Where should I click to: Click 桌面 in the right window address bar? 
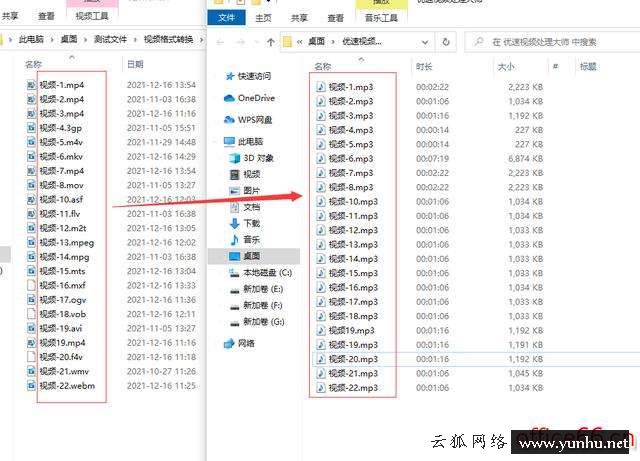click(x=316, y=41)
